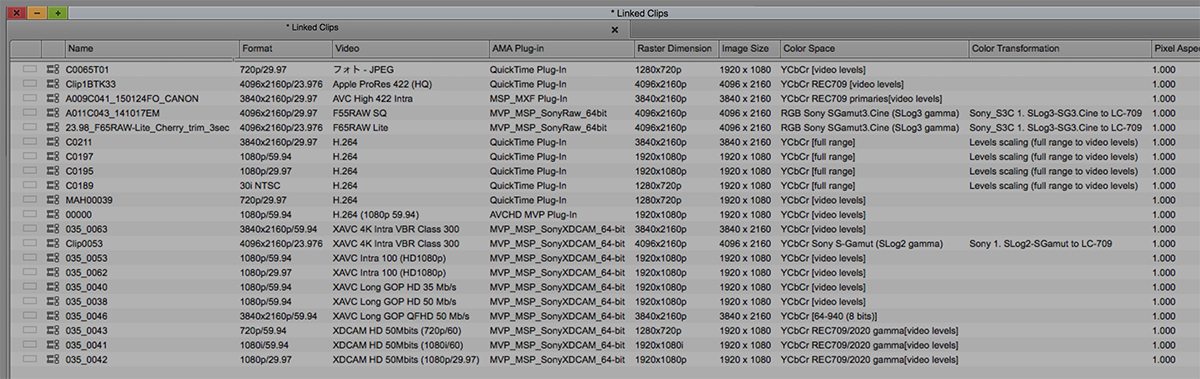Click the clip name 23.98_F65RAW-Lite_Cherry_trim_3sec
The image size is (1200, 379).
[x=148, y=128]
